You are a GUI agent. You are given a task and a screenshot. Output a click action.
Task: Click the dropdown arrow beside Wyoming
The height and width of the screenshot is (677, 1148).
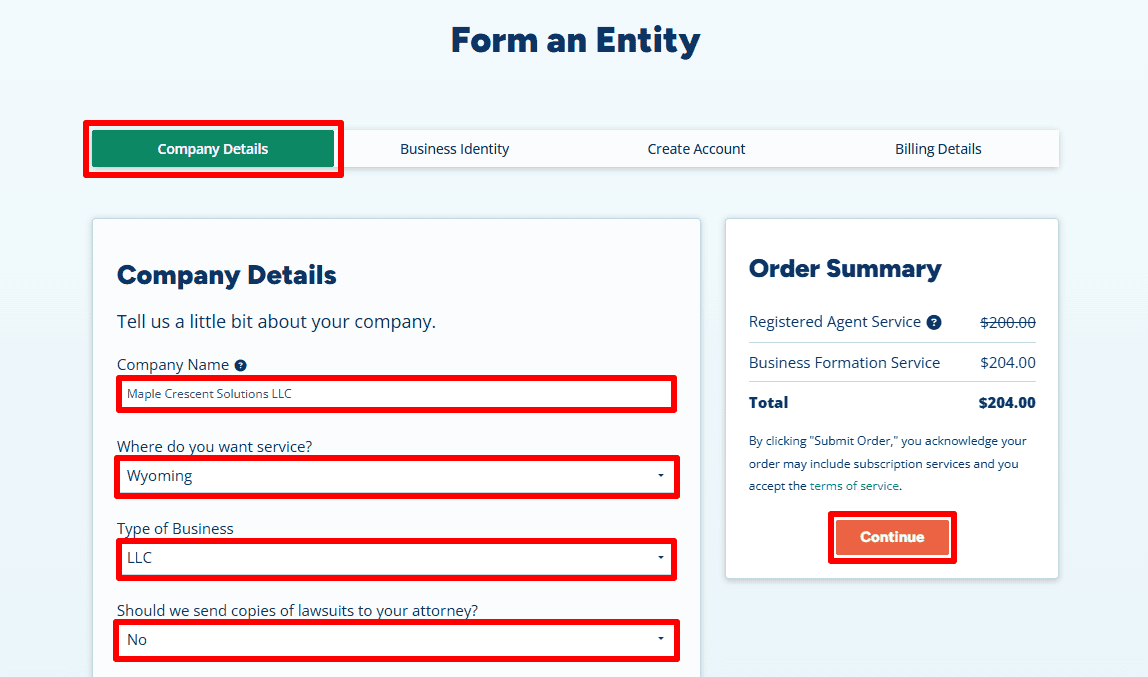pos(661,477)
